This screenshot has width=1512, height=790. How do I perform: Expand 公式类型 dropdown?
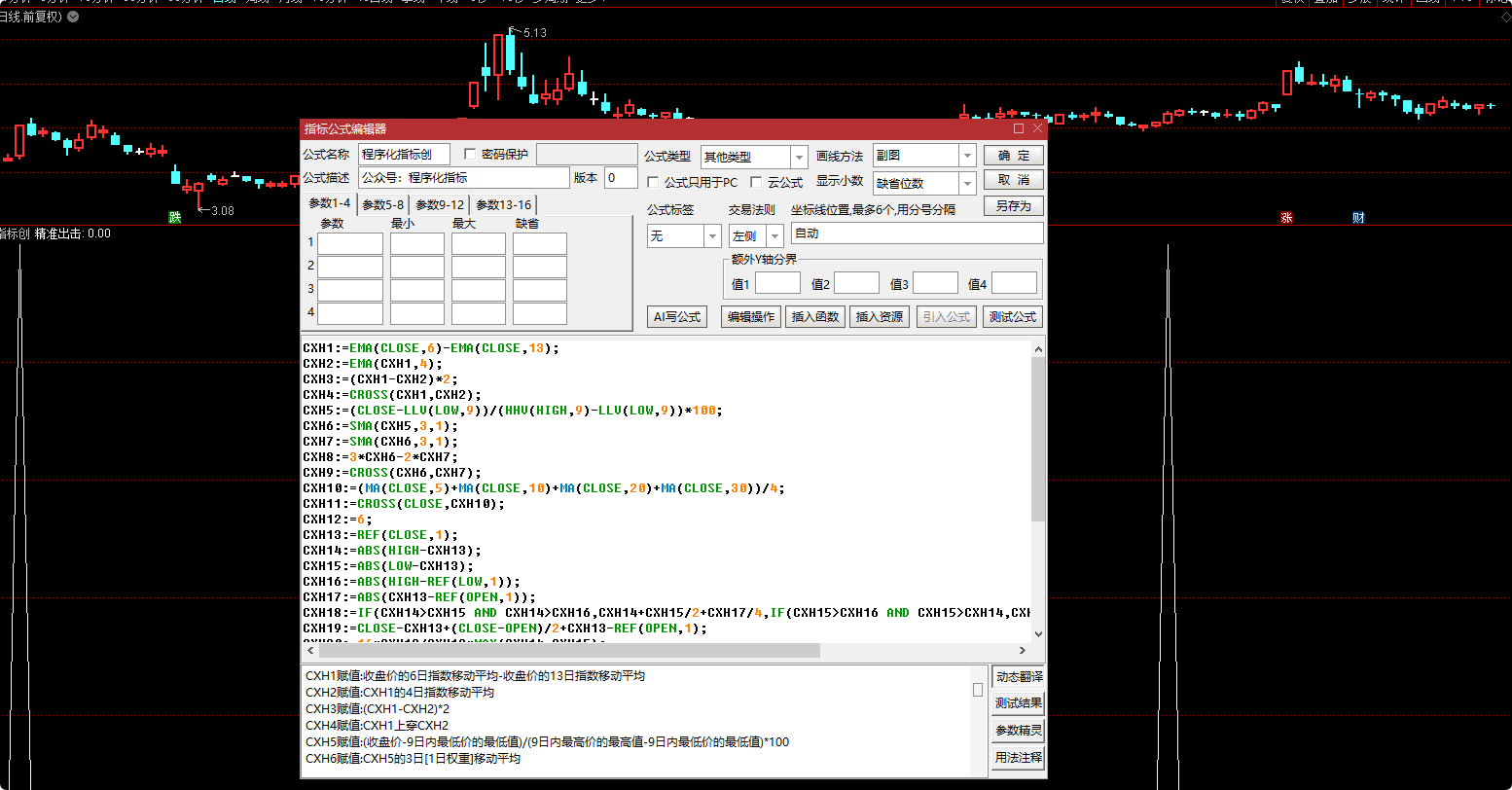[799, 157]
